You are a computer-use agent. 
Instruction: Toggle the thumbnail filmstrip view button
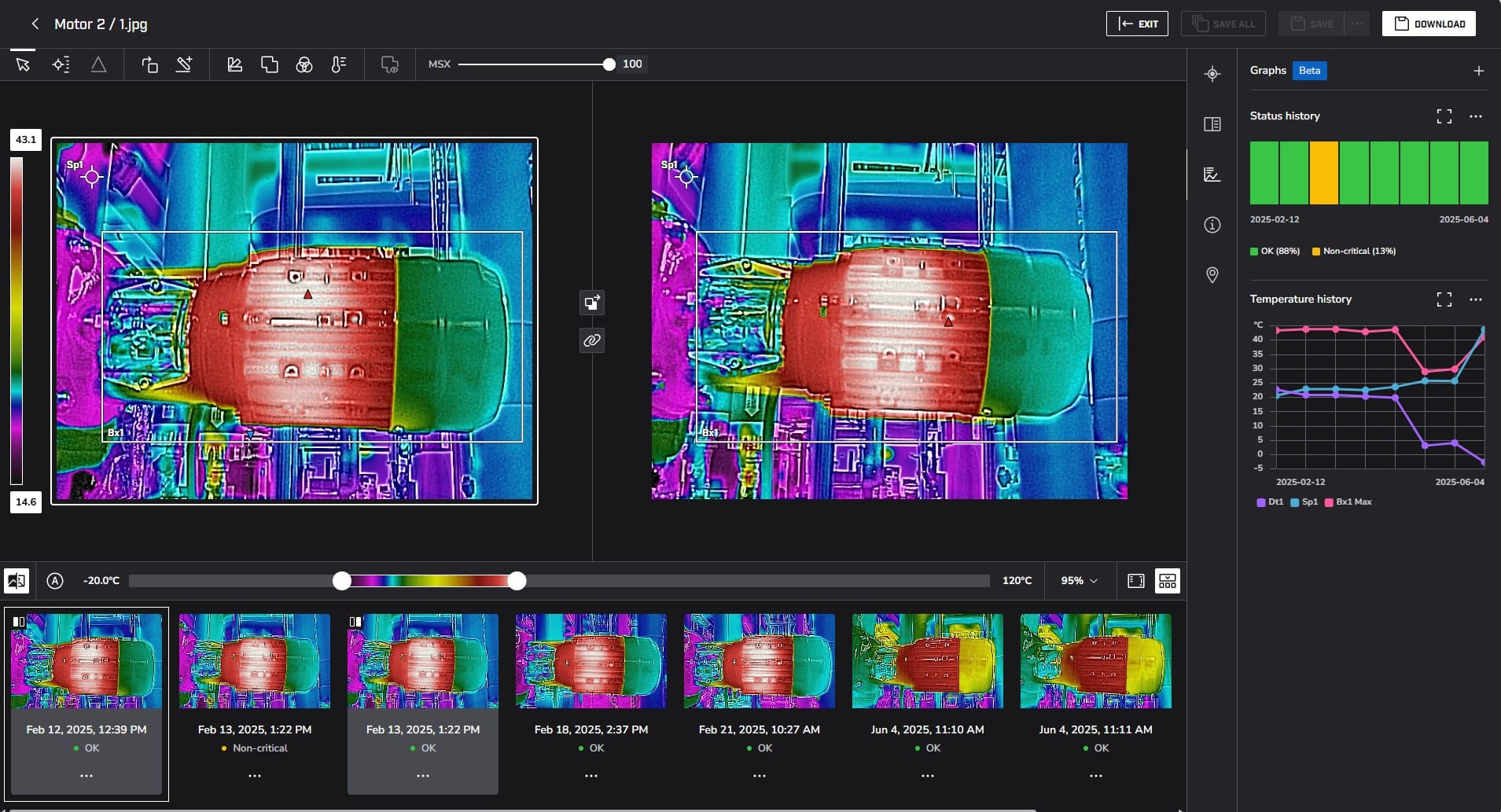(x=1167, y=581)
